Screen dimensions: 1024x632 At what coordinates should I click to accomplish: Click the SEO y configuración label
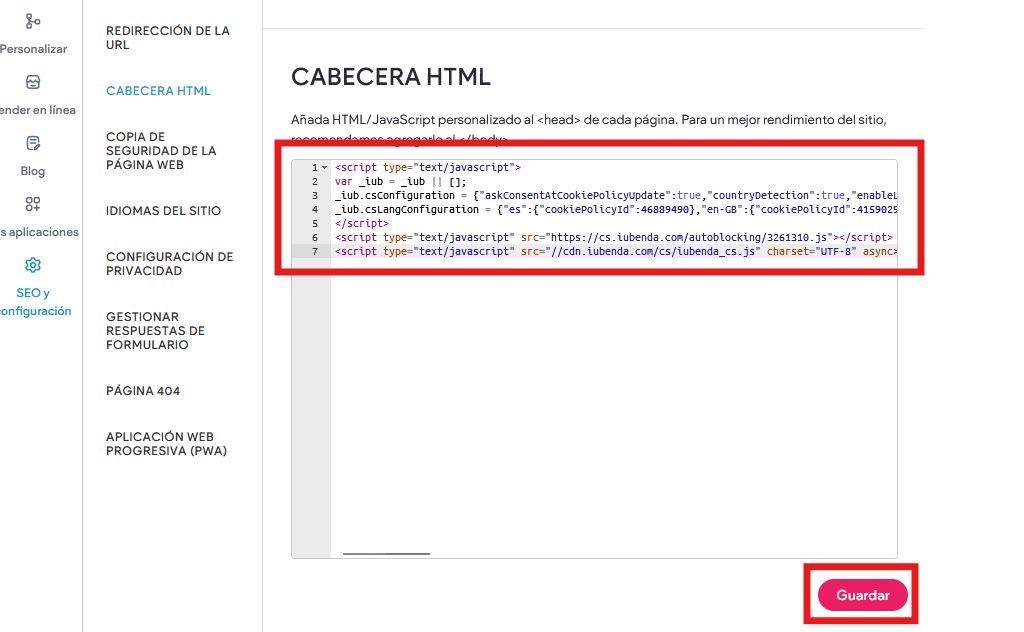coord(35,302)
